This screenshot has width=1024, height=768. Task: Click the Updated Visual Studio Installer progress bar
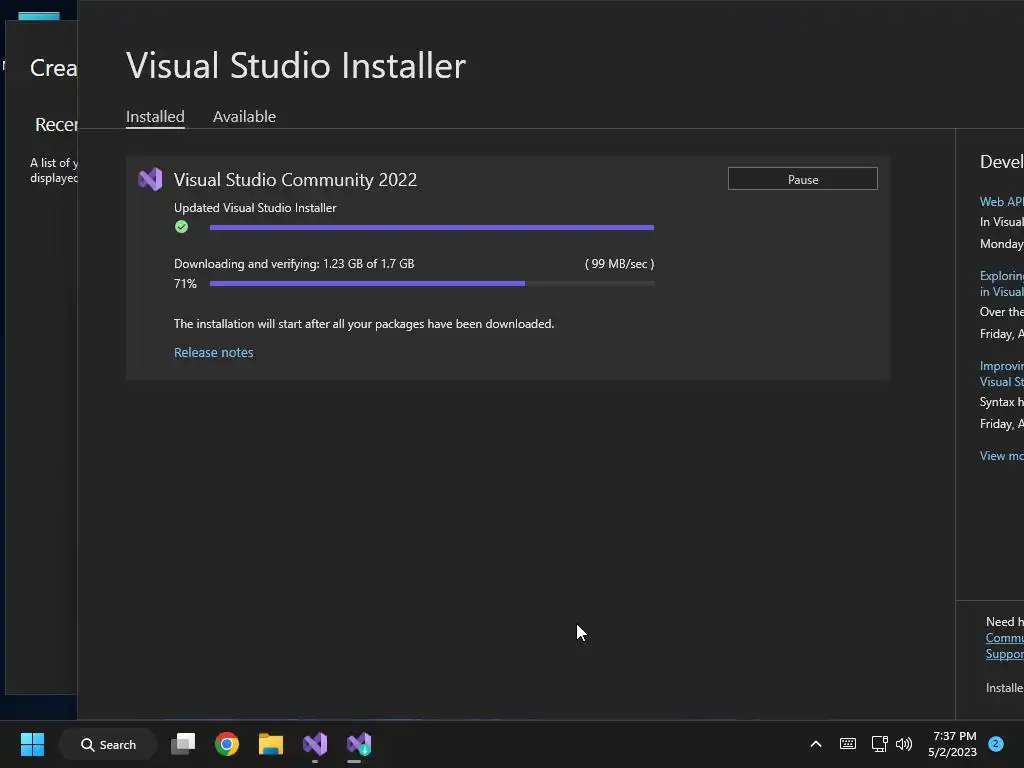pos(432,227)
